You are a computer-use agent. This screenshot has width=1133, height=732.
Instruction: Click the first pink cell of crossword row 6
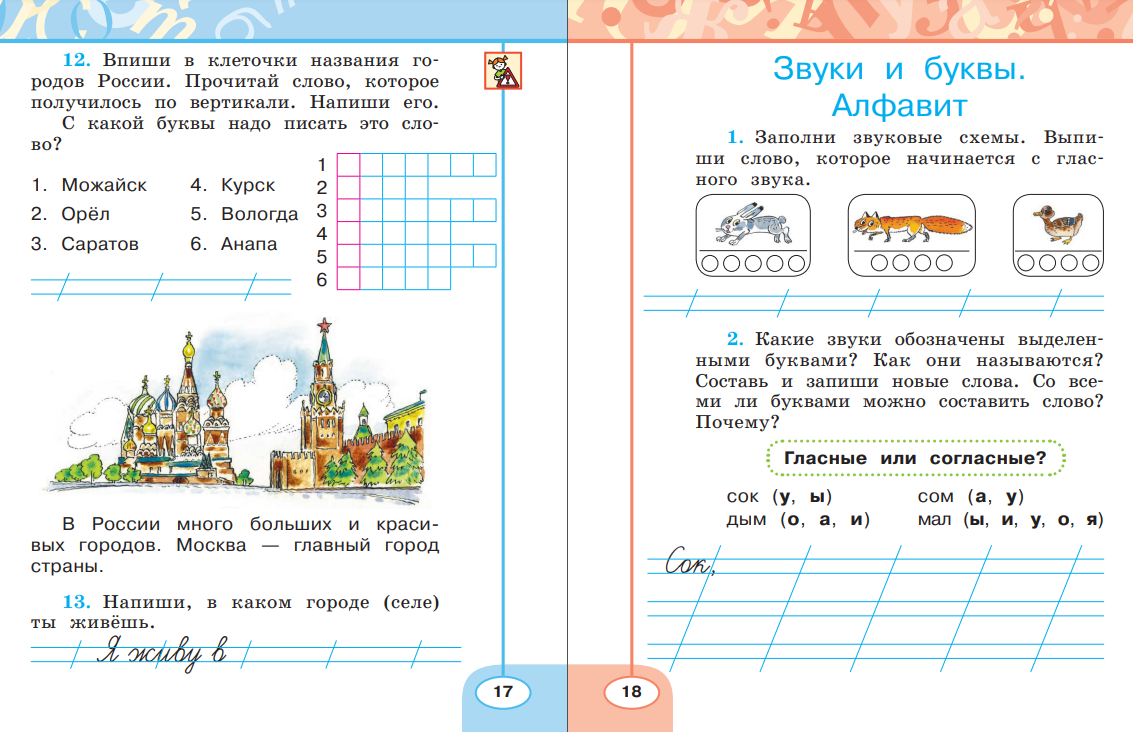348,279
